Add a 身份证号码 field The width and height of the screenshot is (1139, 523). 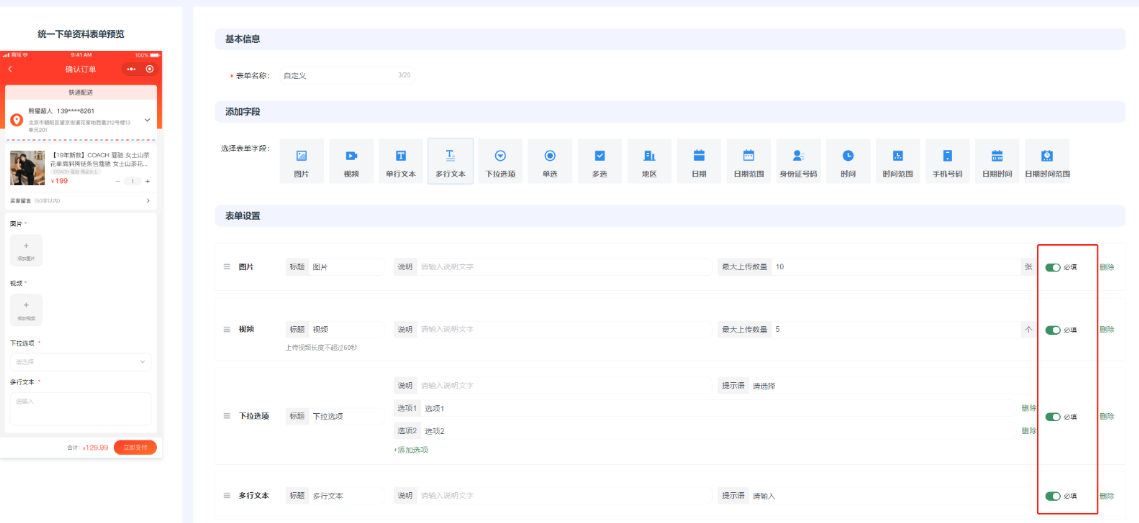coord(798,161)
